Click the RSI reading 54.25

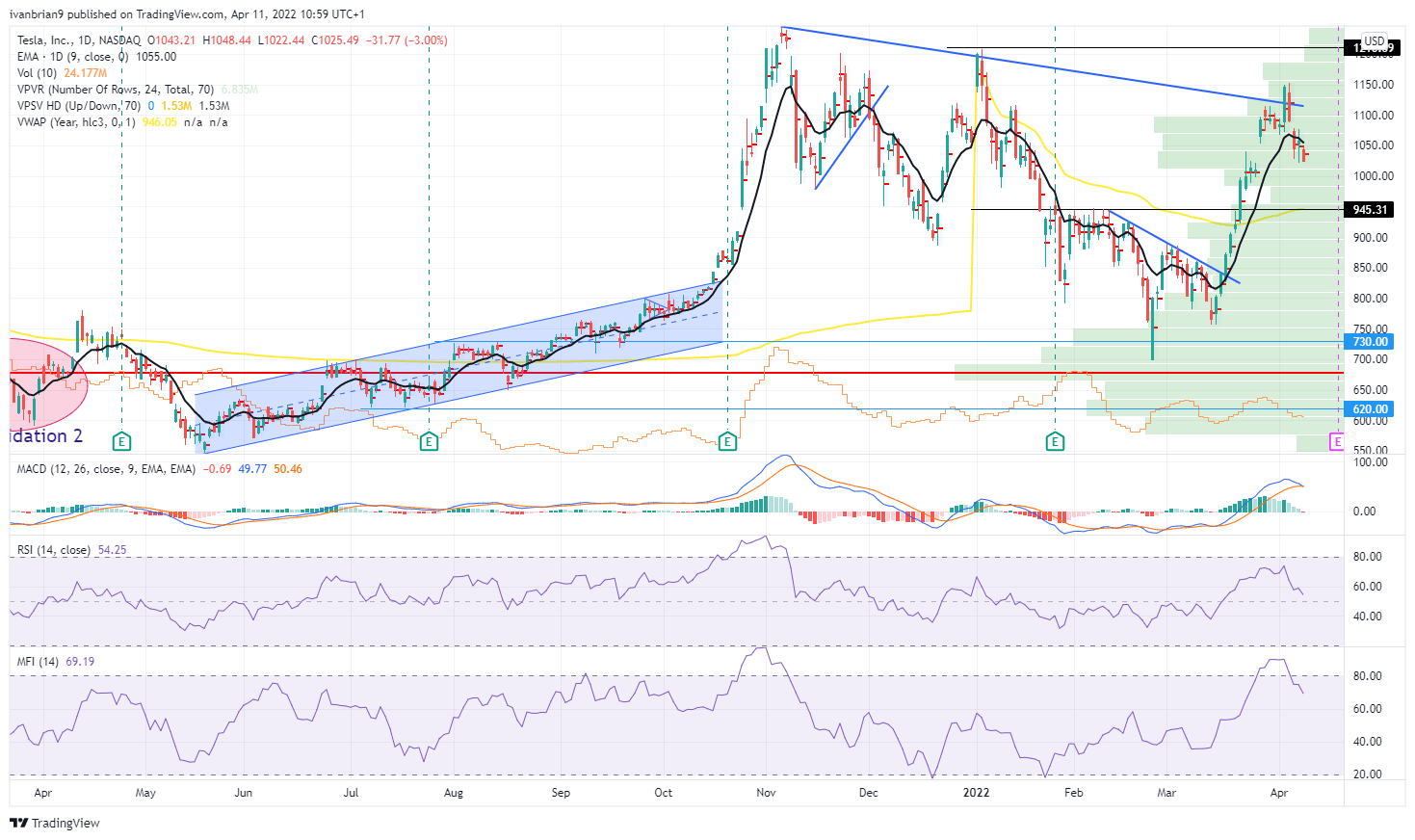point(113,550)
